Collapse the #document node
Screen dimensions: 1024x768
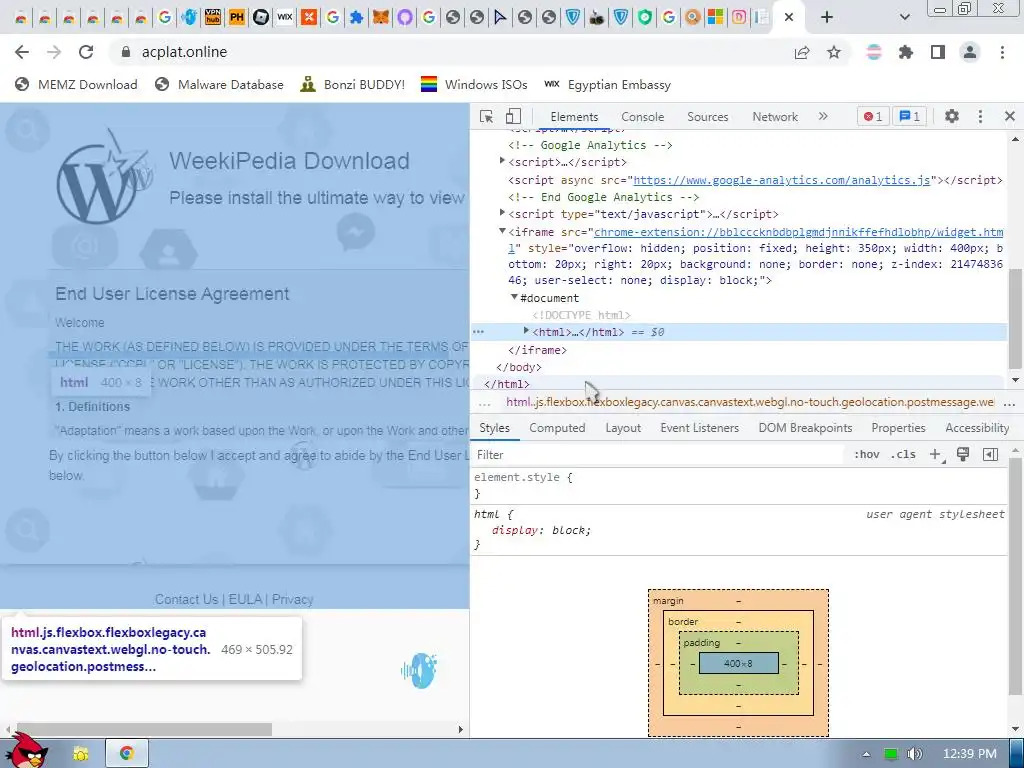tap(514, 297)
